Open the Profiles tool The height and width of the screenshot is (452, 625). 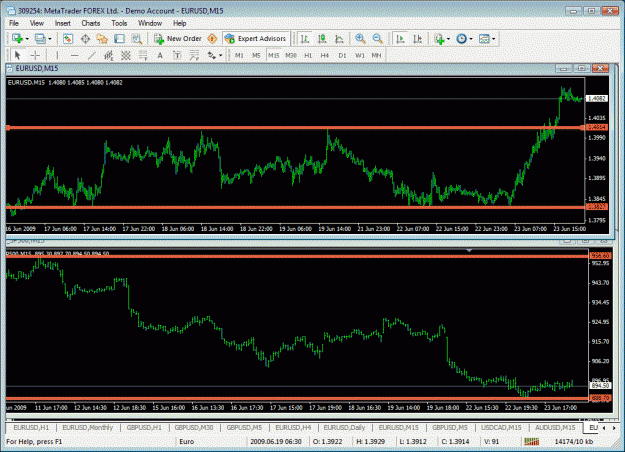40,39
